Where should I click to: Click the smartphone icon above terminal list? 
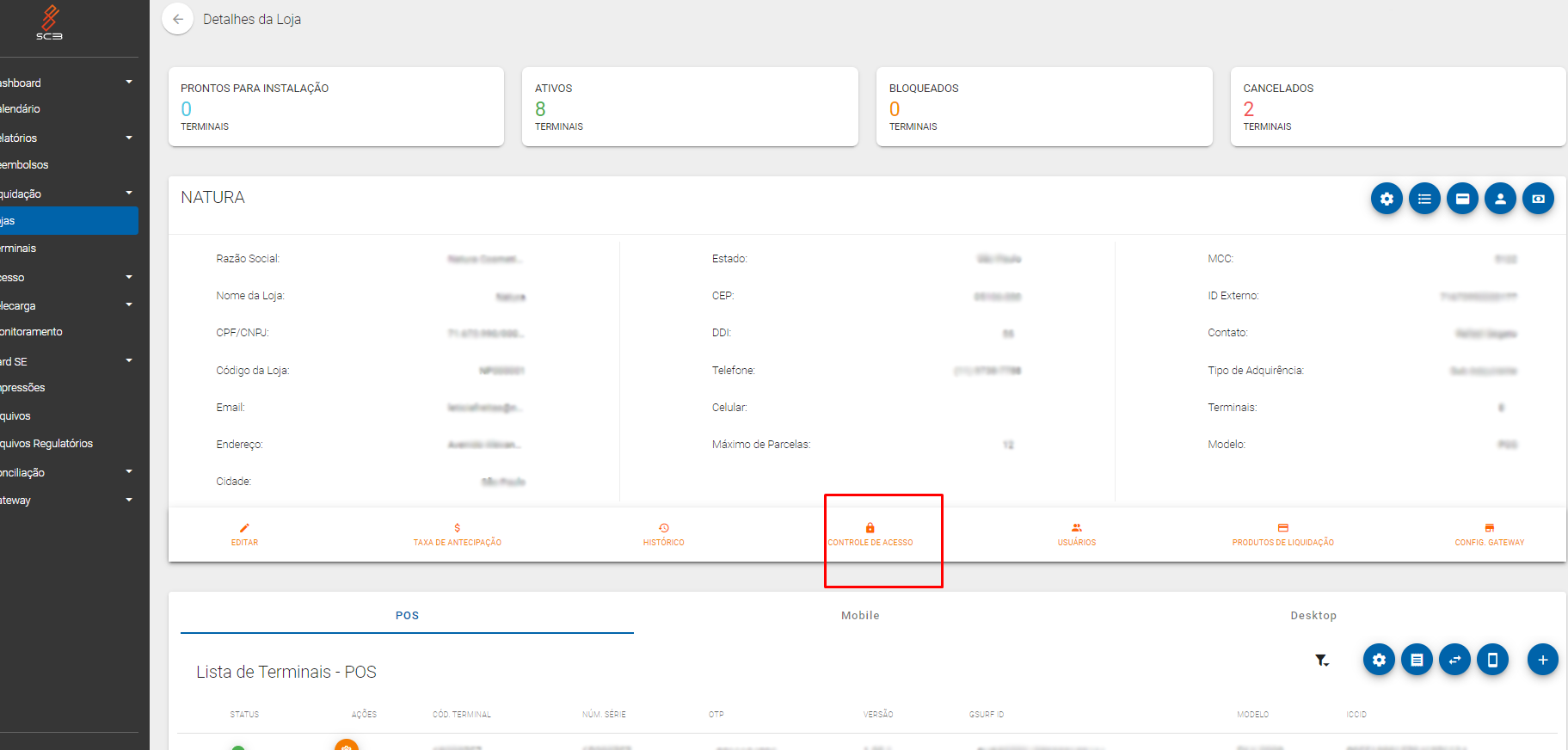1492,660
